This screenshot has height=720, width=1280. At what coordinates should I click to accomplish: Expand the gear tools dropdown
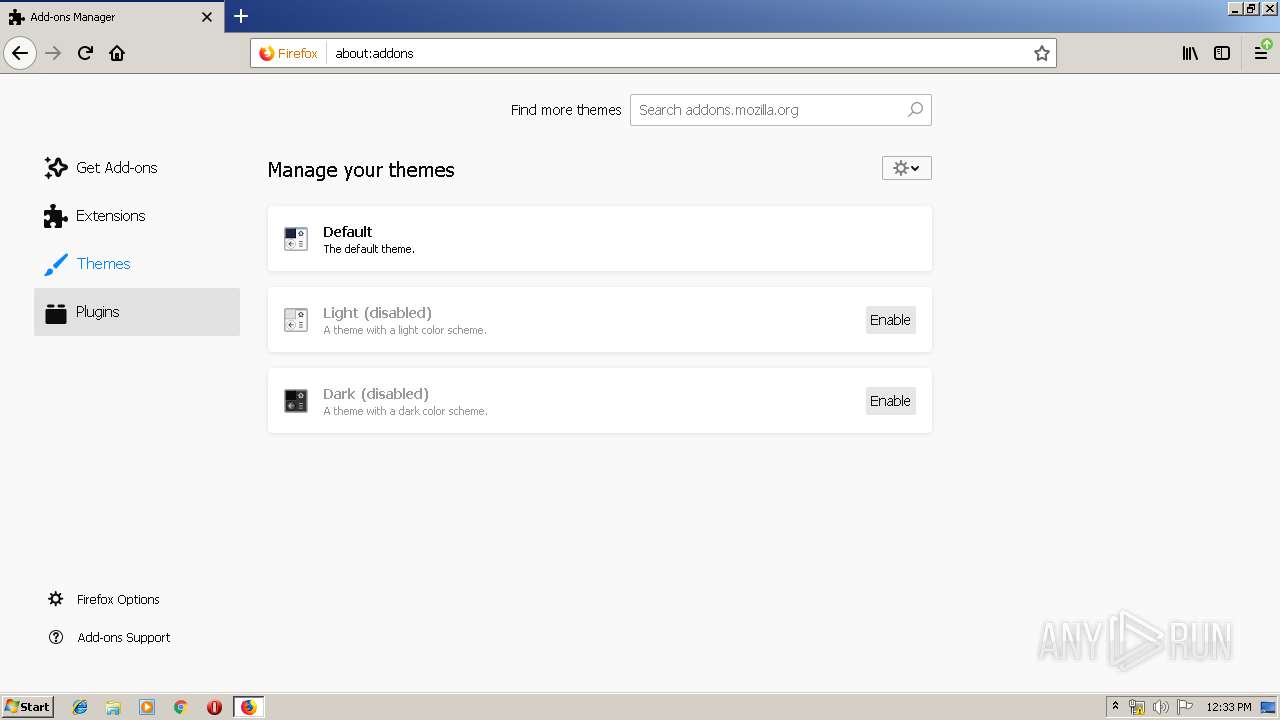pos(906,168)
